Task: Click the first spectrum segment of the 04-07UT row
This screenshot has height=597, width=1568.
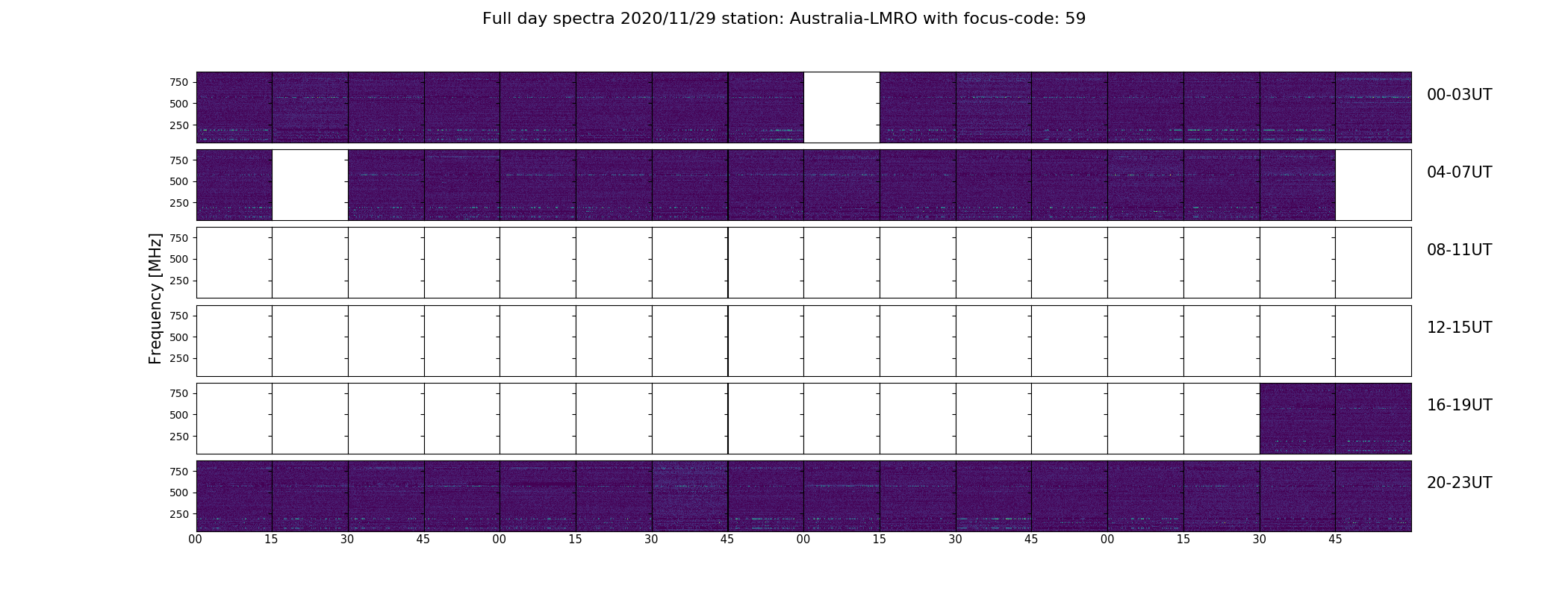Action: pyautogui.click(x=234, y=185)
